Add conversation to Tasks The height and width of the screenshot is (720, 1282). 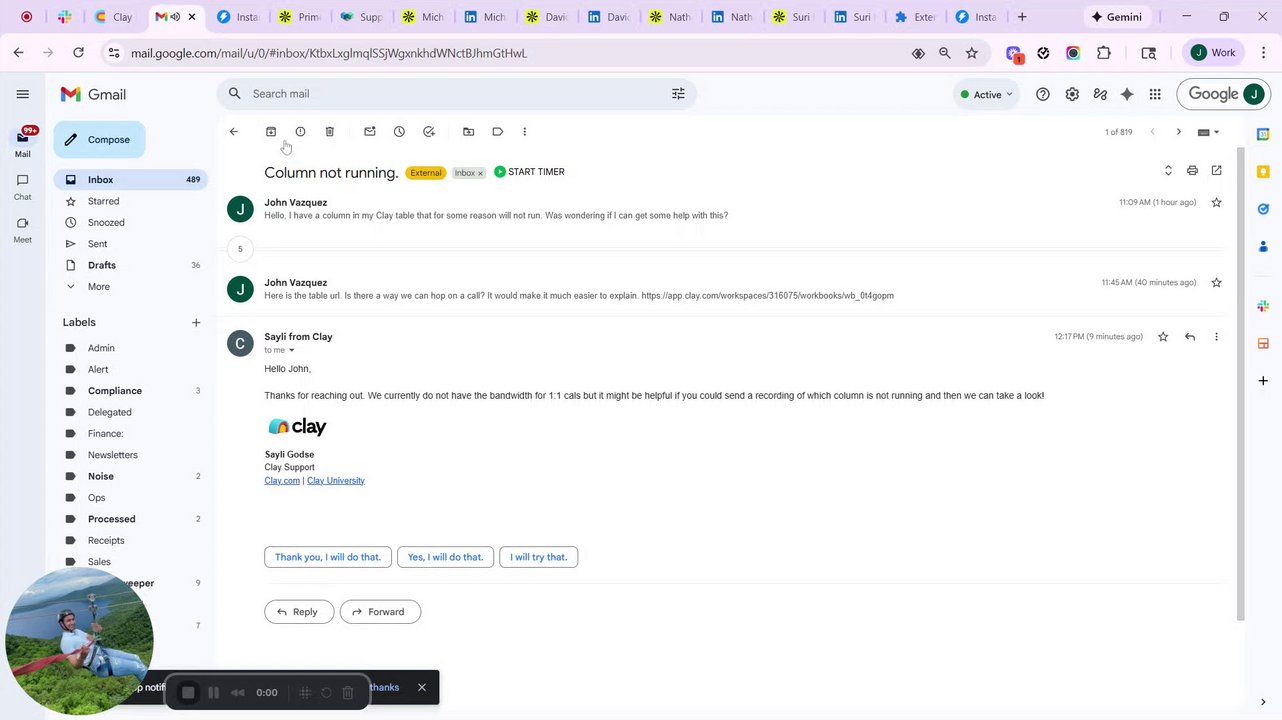click(429, 132)
